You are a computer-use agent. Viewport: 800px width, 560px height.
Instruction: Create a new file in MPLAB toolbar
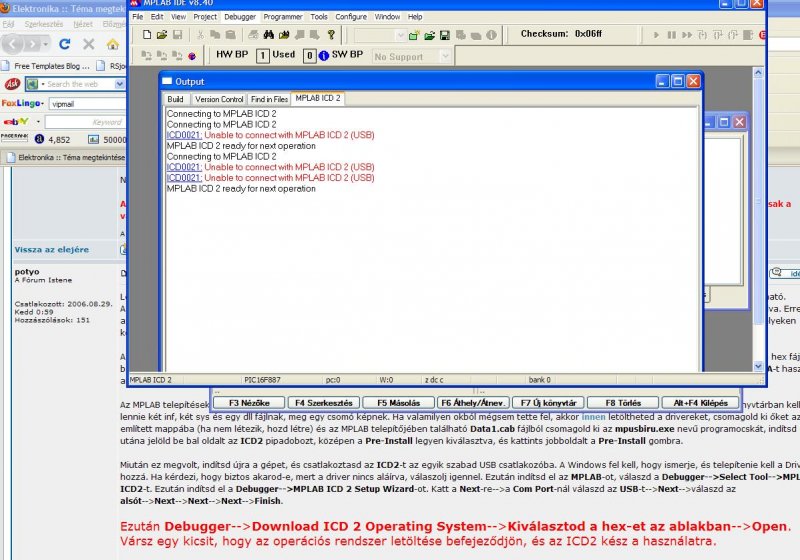pyautogui.click(x=147, y=35)
